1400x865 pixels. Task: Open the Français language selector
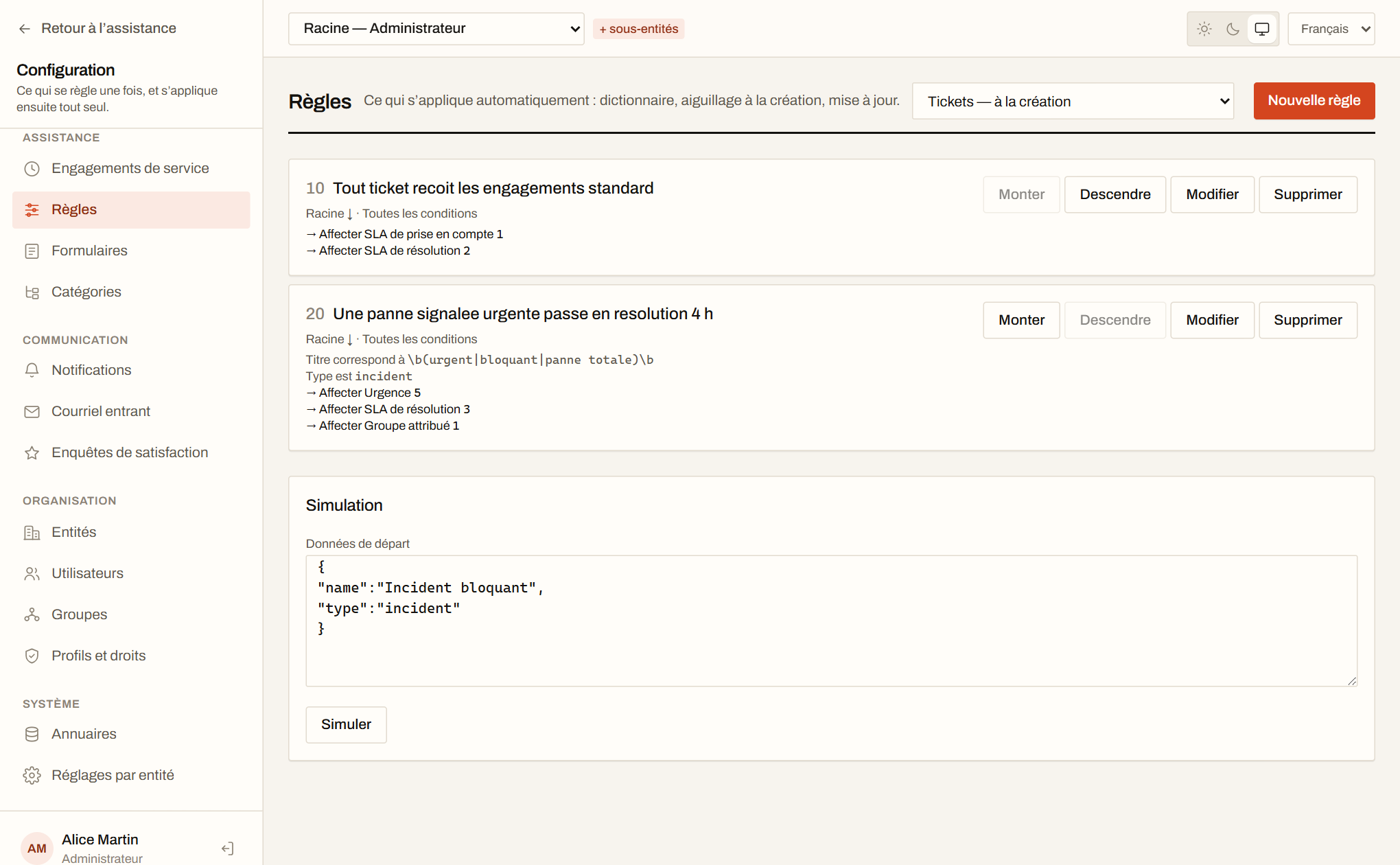point(1331,29)
